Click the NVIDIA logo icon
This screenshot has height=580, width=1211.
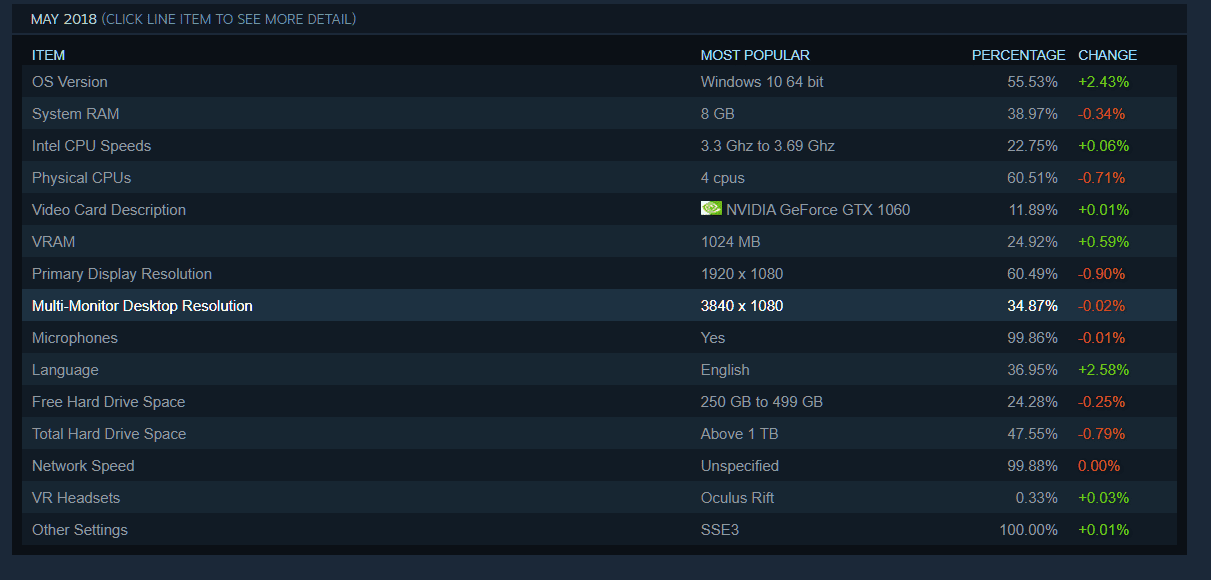tap(711, 209)
